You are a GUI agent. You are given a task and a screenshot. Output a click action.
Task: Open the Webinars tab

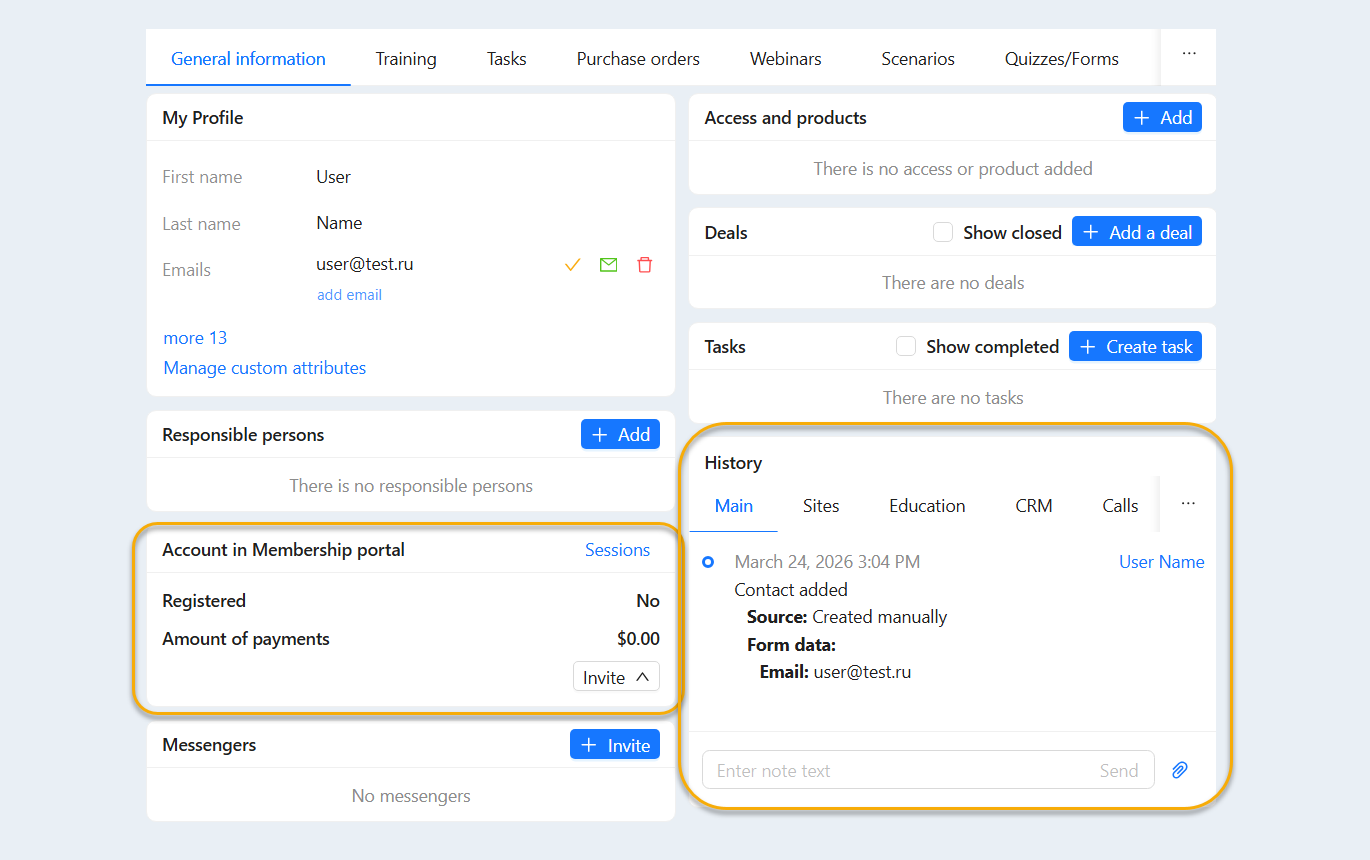786,59
